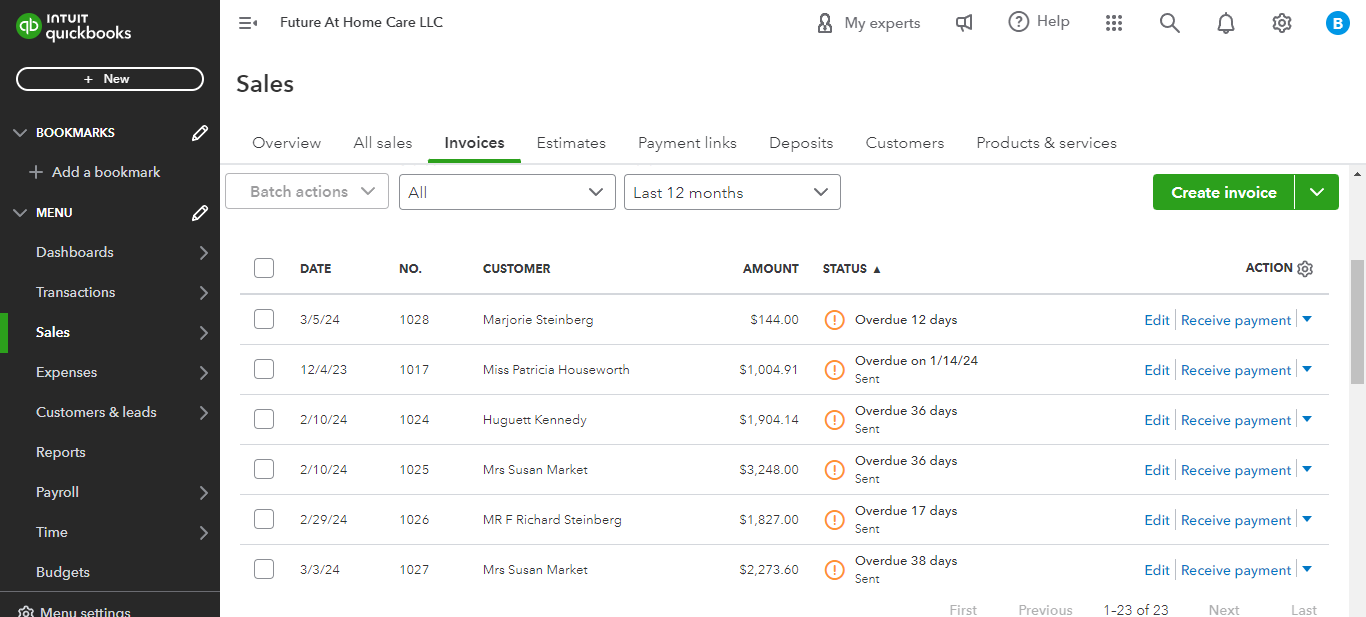Screen dimensions: 1366x617
Task: Check the box for invoice 1026
Action: [264, 519]
